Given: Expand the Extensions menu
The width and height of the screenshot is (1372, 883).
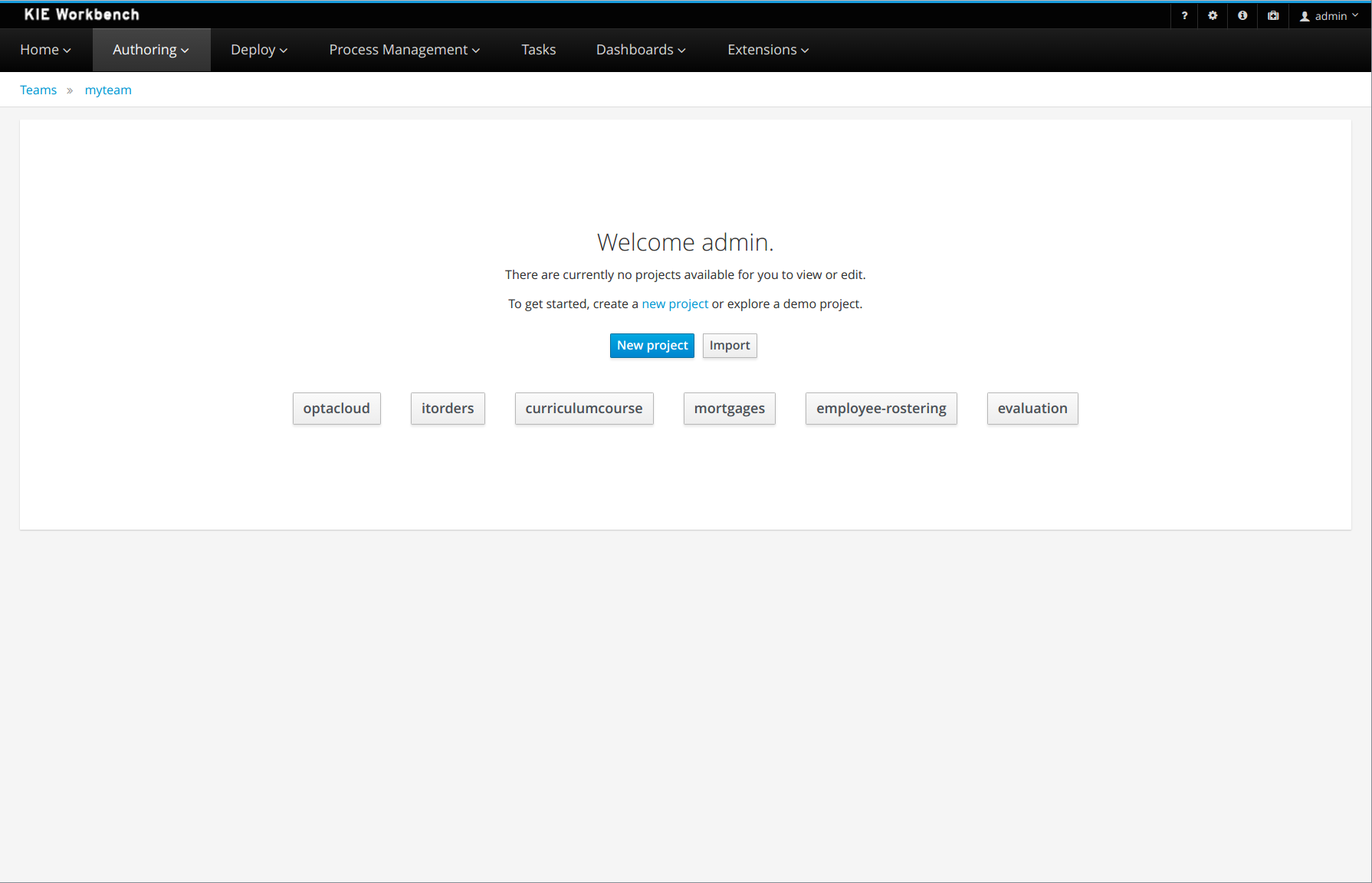Looking at the screenshot, I should click(x=768, y=50).
